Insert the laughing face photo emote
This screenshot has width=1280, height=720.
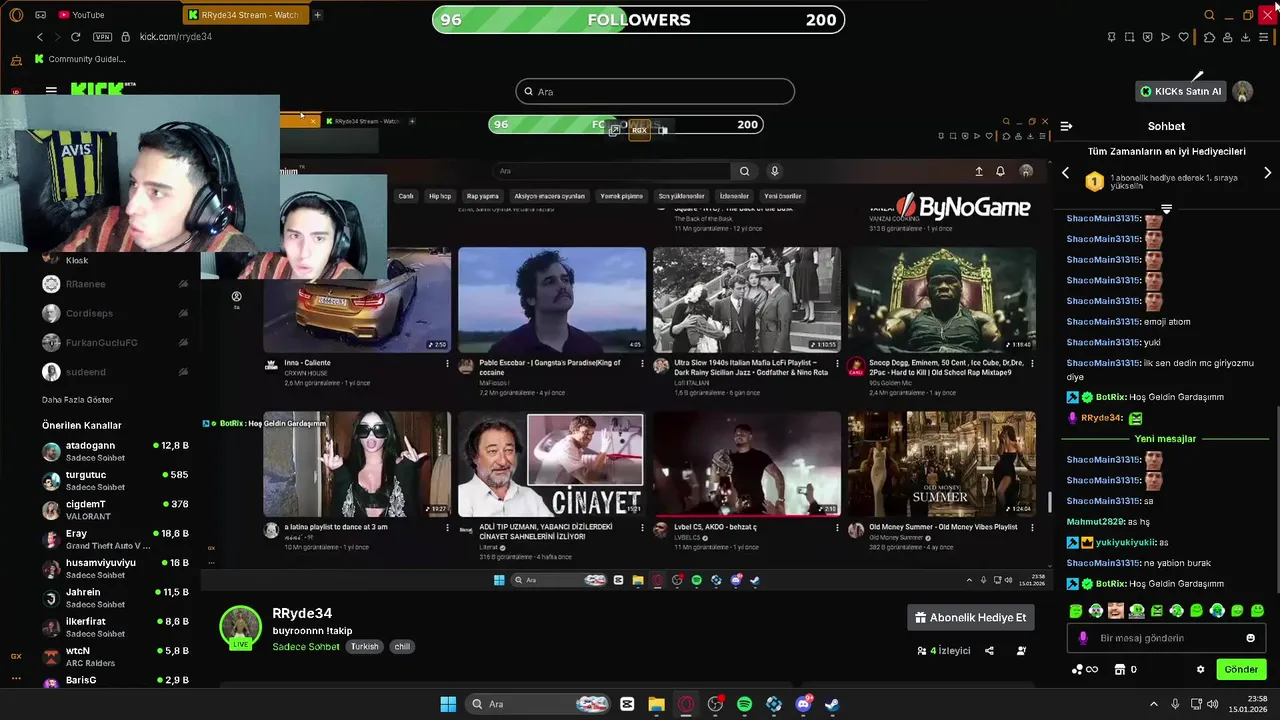(1116, 610)
